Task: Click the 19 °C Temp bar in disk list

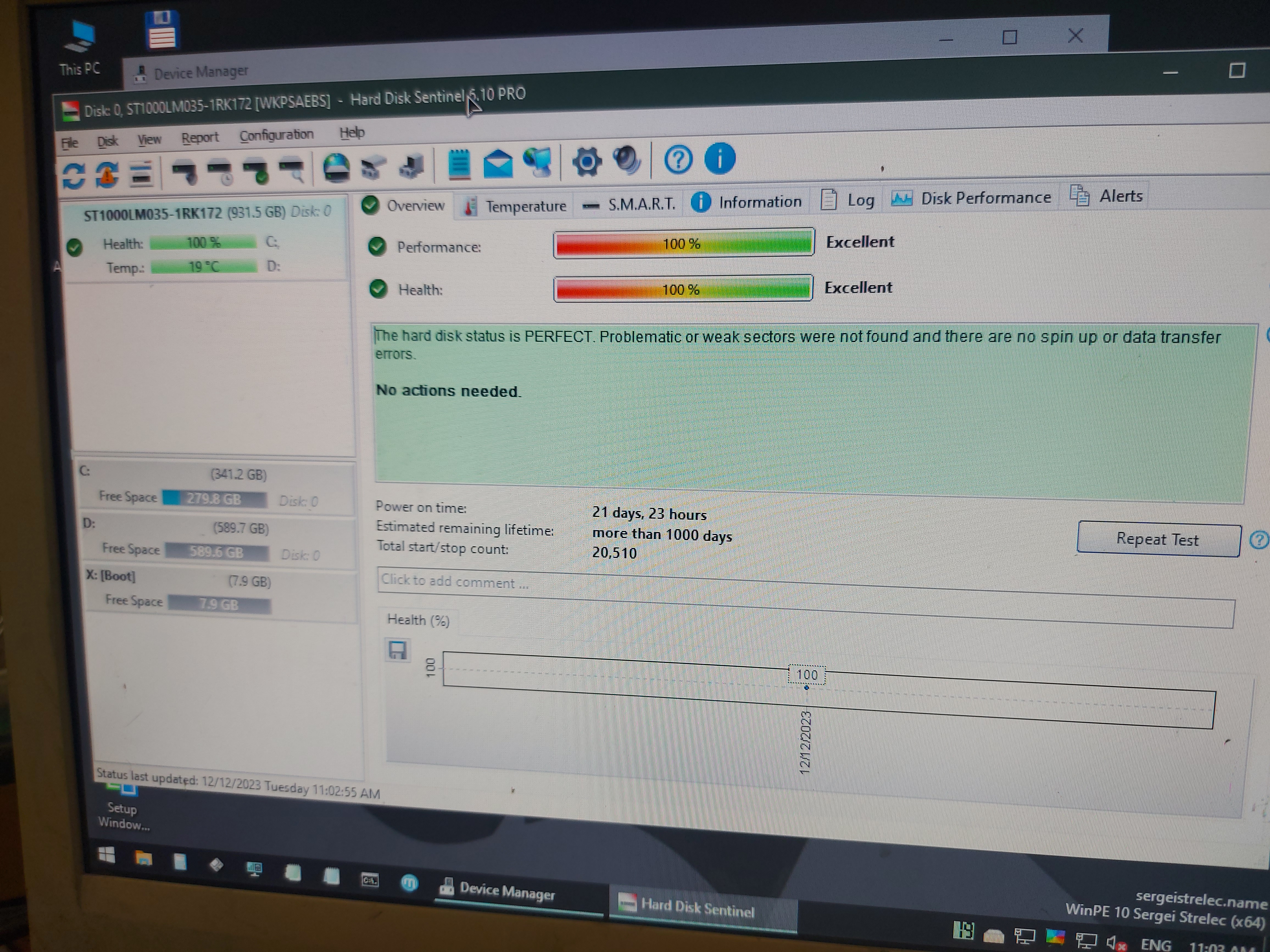Action: [x=204, y=267]
